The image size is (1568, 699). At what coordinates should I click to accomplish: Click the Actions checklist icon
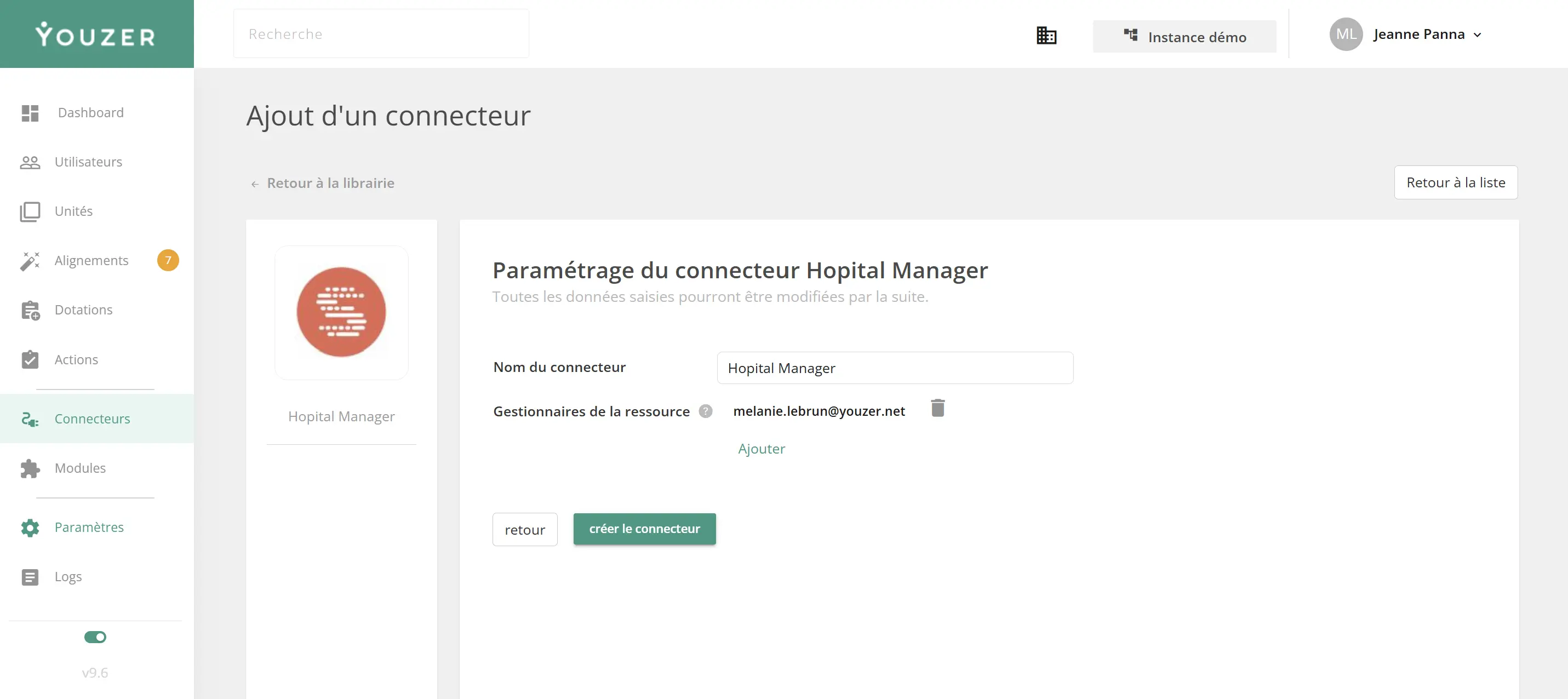pyautogui.click(x=30, y=359)
